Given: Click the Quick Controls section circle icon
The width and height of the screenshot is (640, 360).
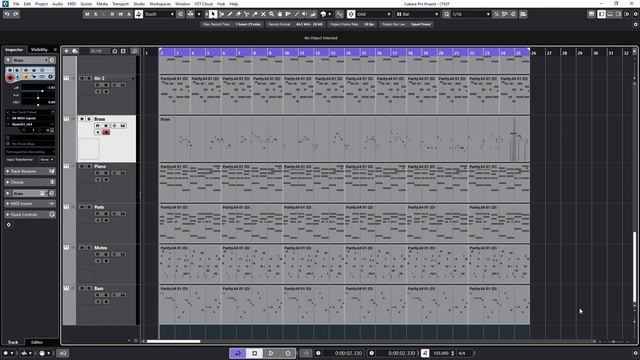Looking at the screenshot, I should point(52,214).
